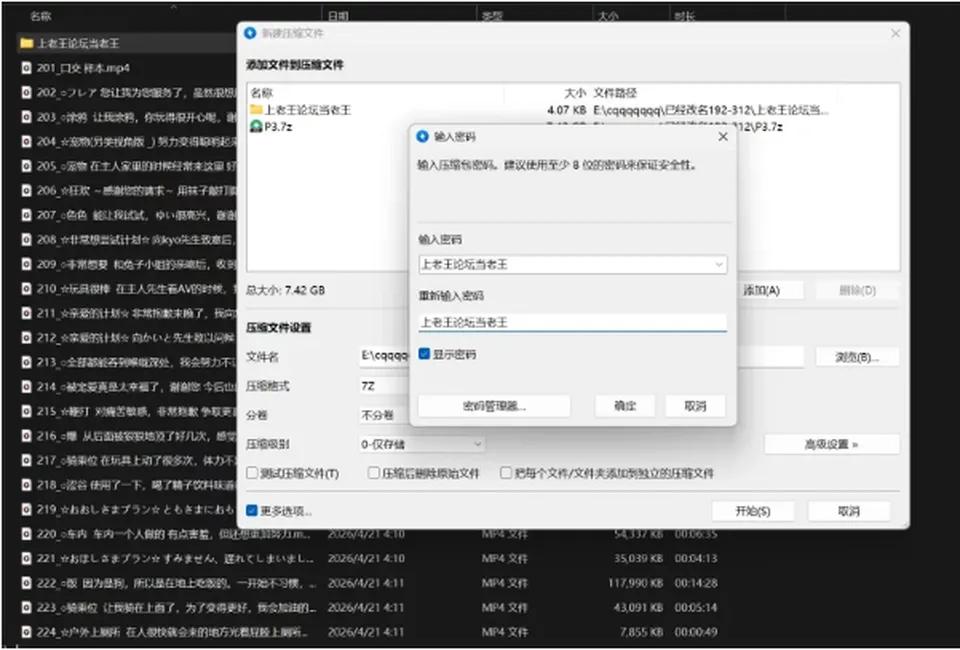Check 把每个文件/文件夹添加到独立的压缩文件 option
Screen dimensions: 960x650
point(506,473)
